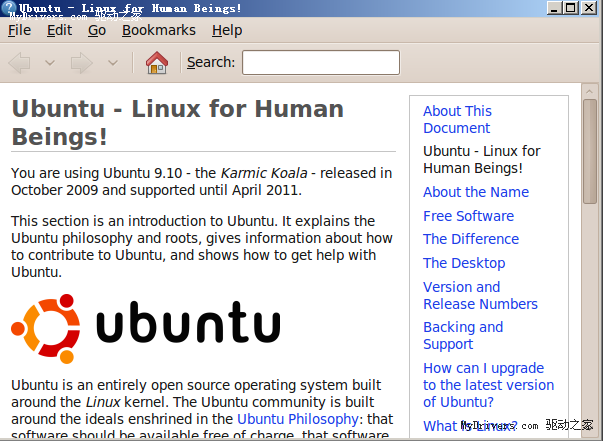603x441 pixels.
Task: Close the help window
Action: tap(589, 8)
